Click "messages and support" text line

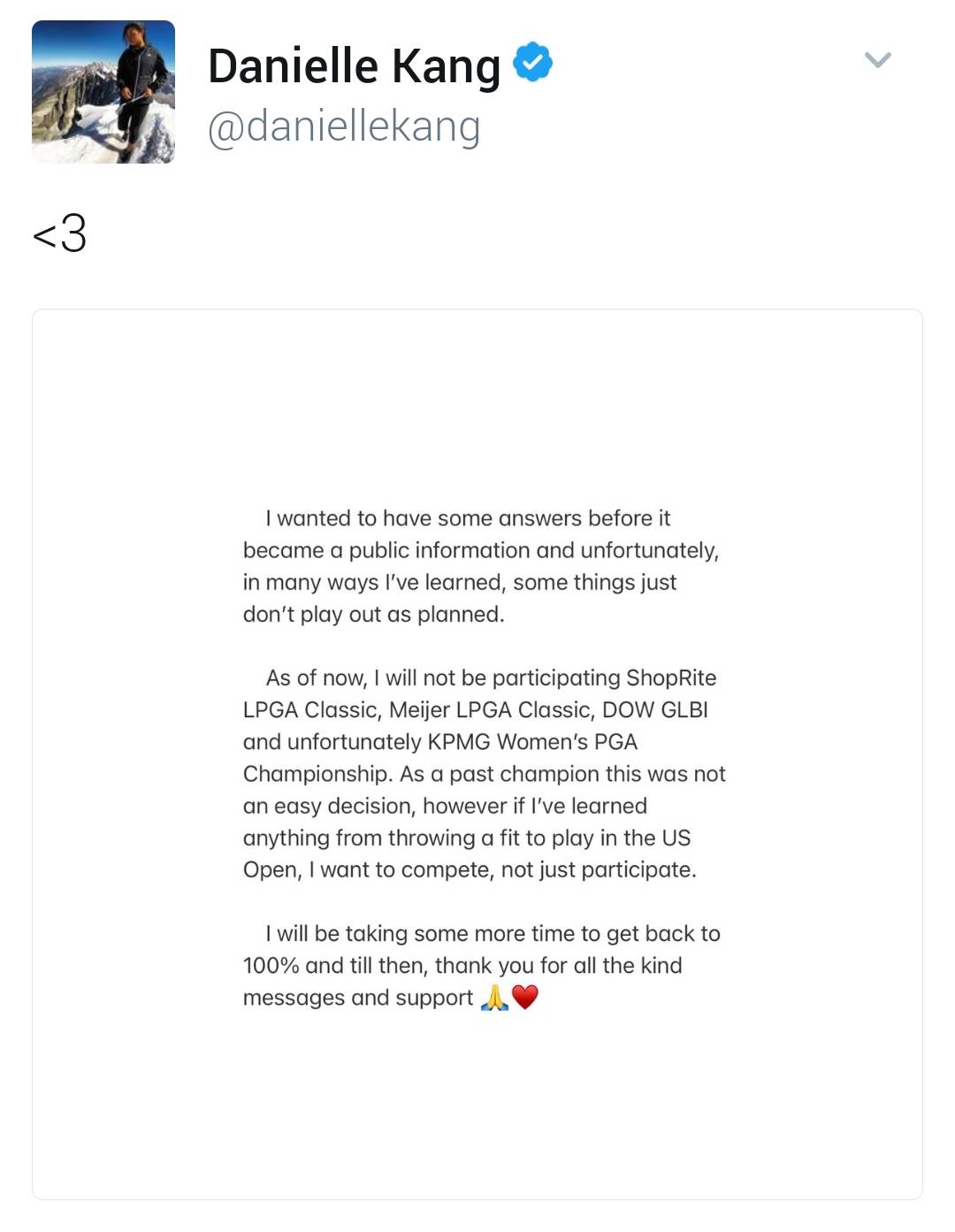point(358,998)
